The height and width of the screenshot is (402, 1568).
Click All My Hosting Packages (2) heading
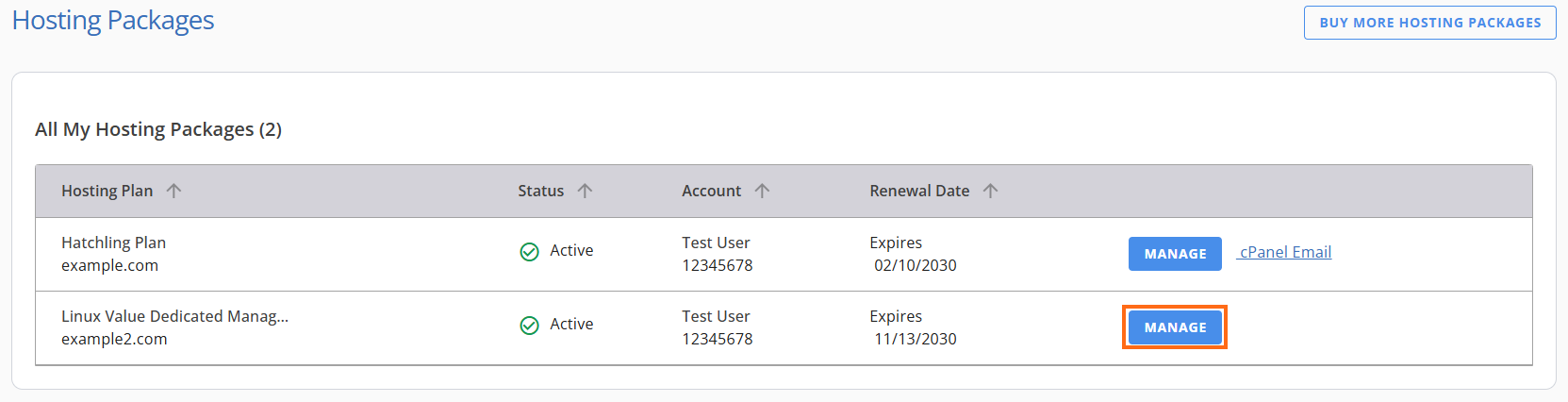pyautogui.click(x=158, y=129)
